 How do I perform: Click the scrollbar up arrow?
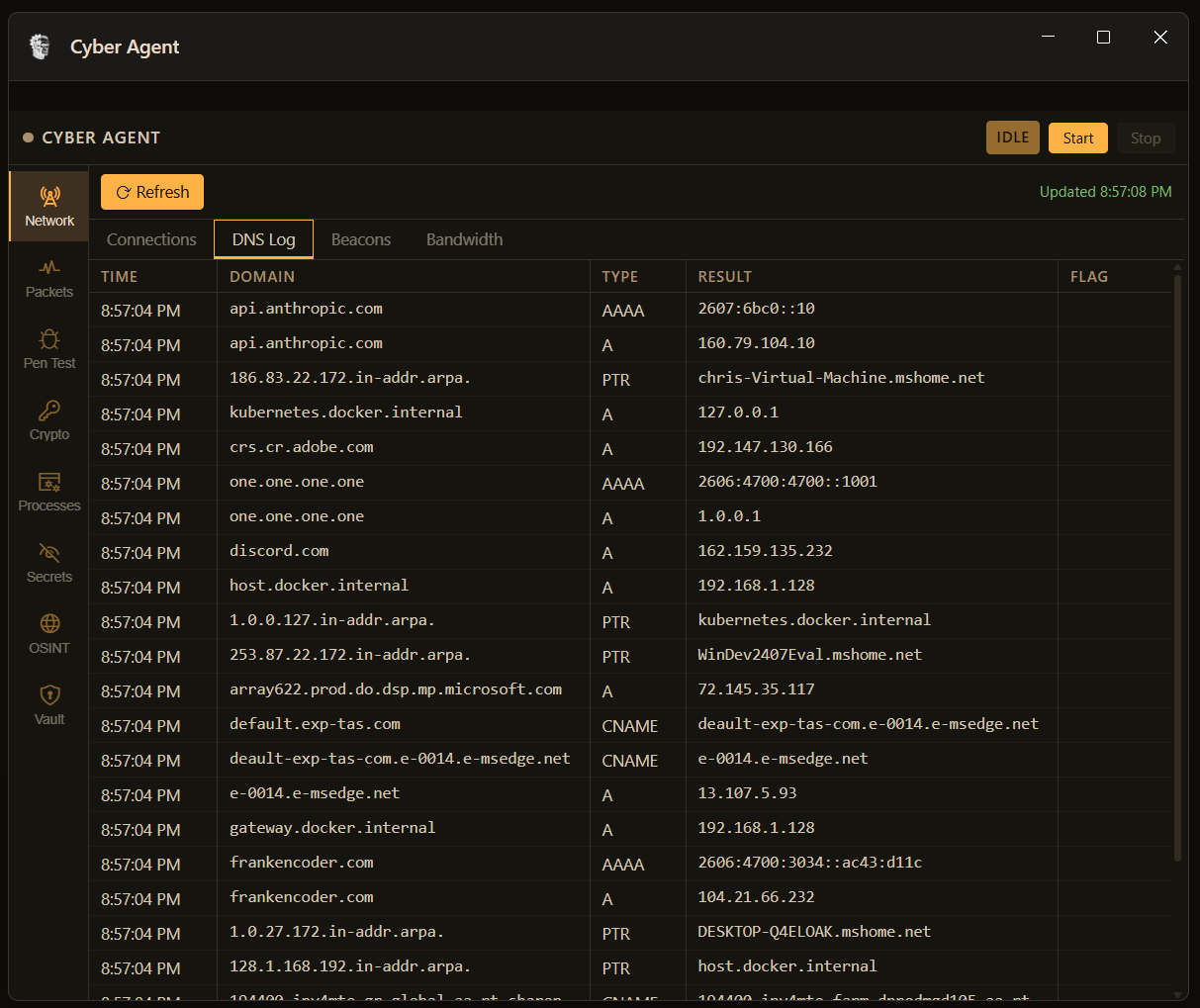pyautogui.click(x=1177, y=267)
